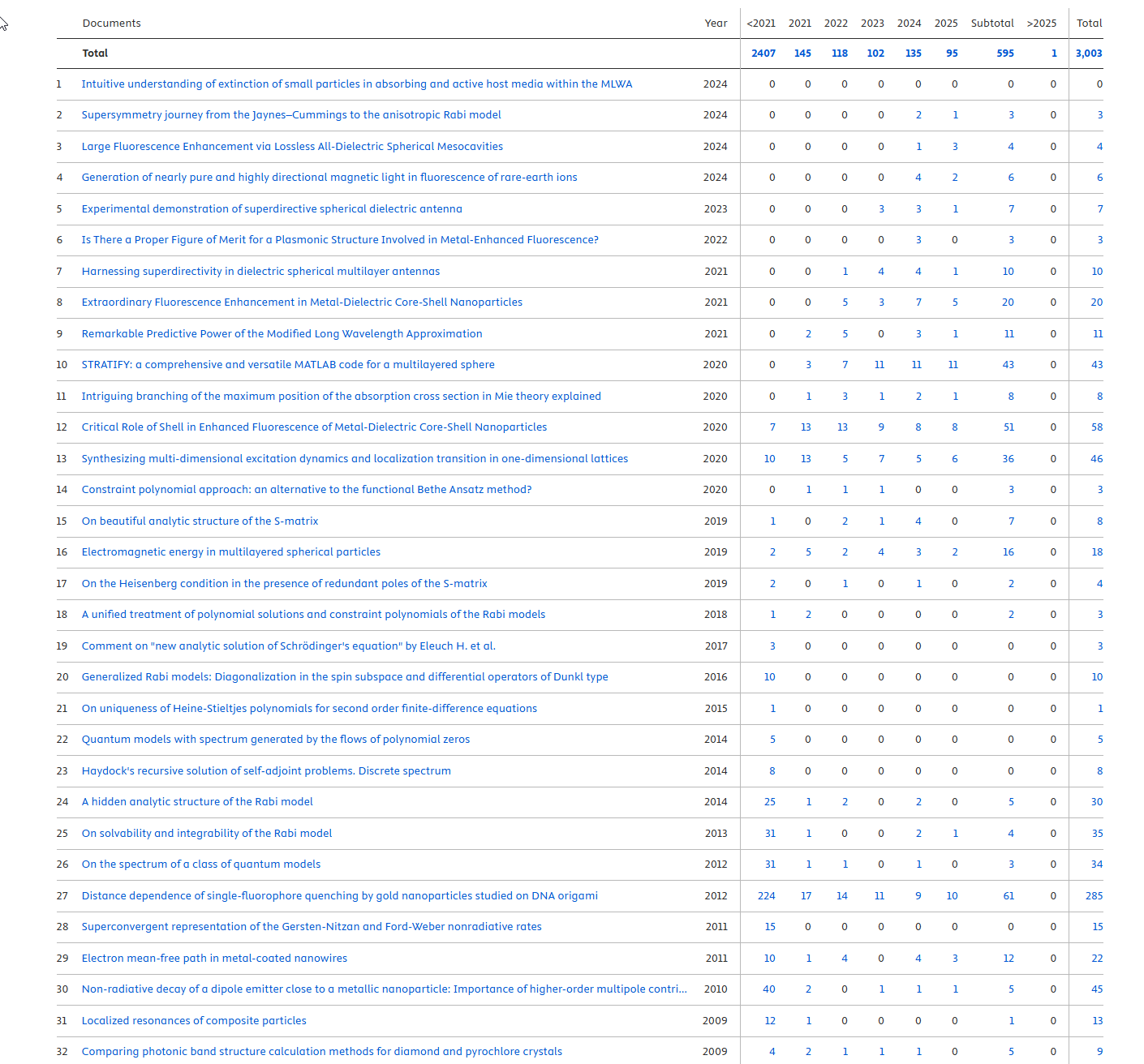1144x1064 pixels.
Task: Open the STRATIFY MATLAB code document
Action: point(287,365)
